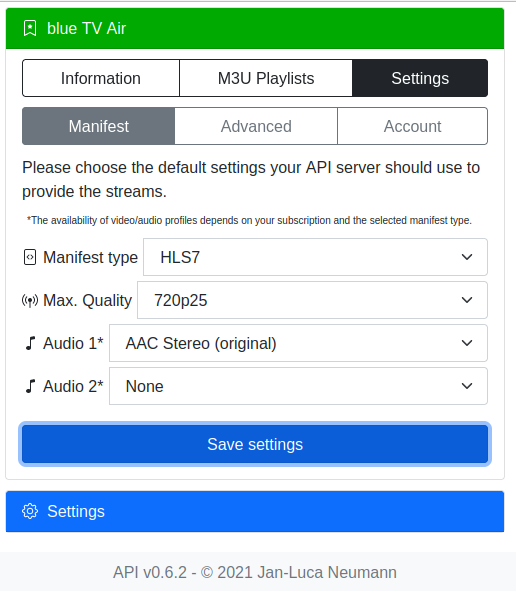Click the gear icon in blue Settings bar
The width and height of the screenshot is (516, 591).
click(x=30, y=511)
